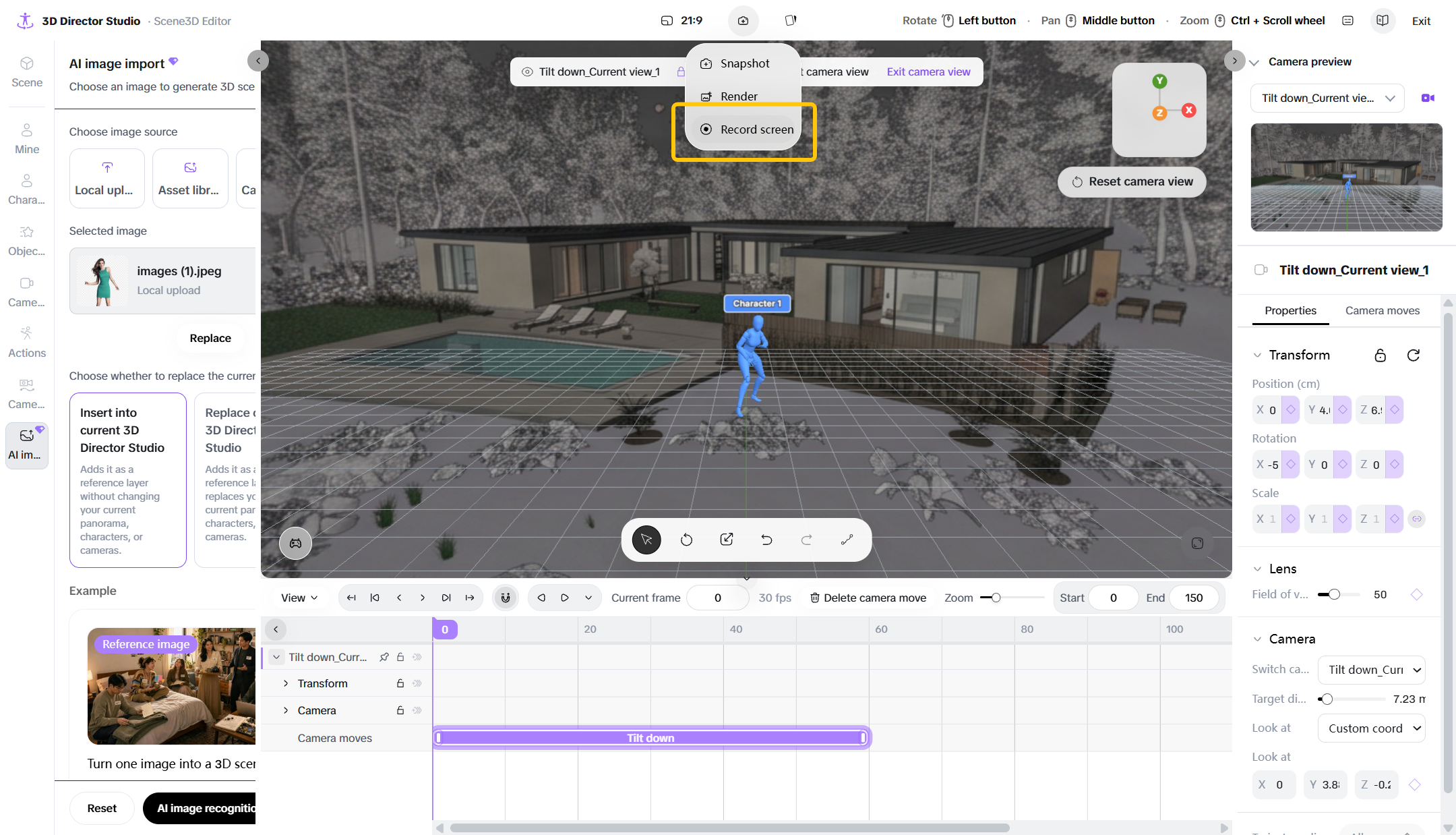Open the Objects panel in sidebar
Image resolution: width=1456 pixels, height=835 pixels.
(x=27, y=241)
